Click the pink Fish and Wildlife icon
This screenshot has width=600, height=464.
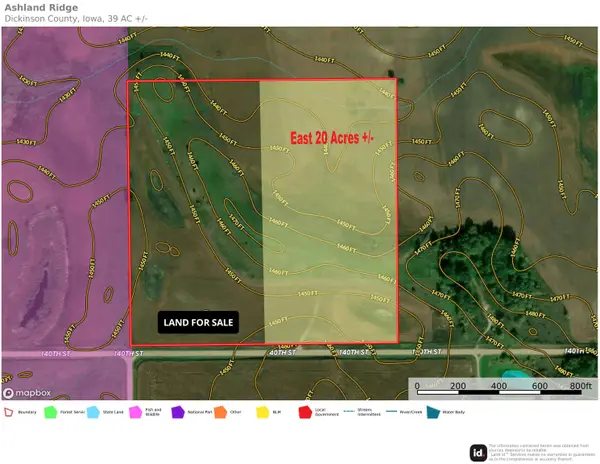tap(135, 411)
